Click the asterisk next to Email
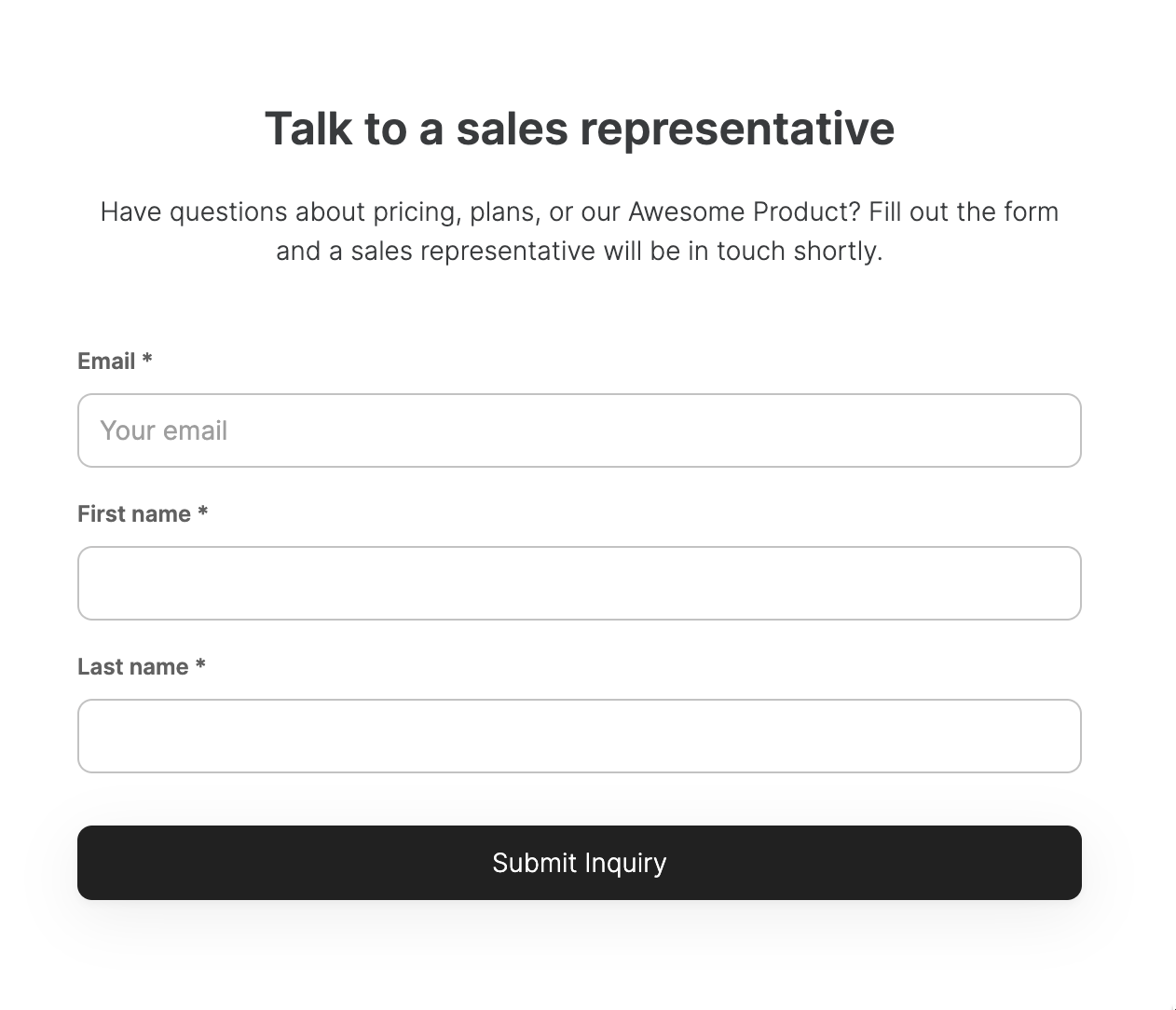This screenshot has height=1010, width=1176. tap(148, 361)
